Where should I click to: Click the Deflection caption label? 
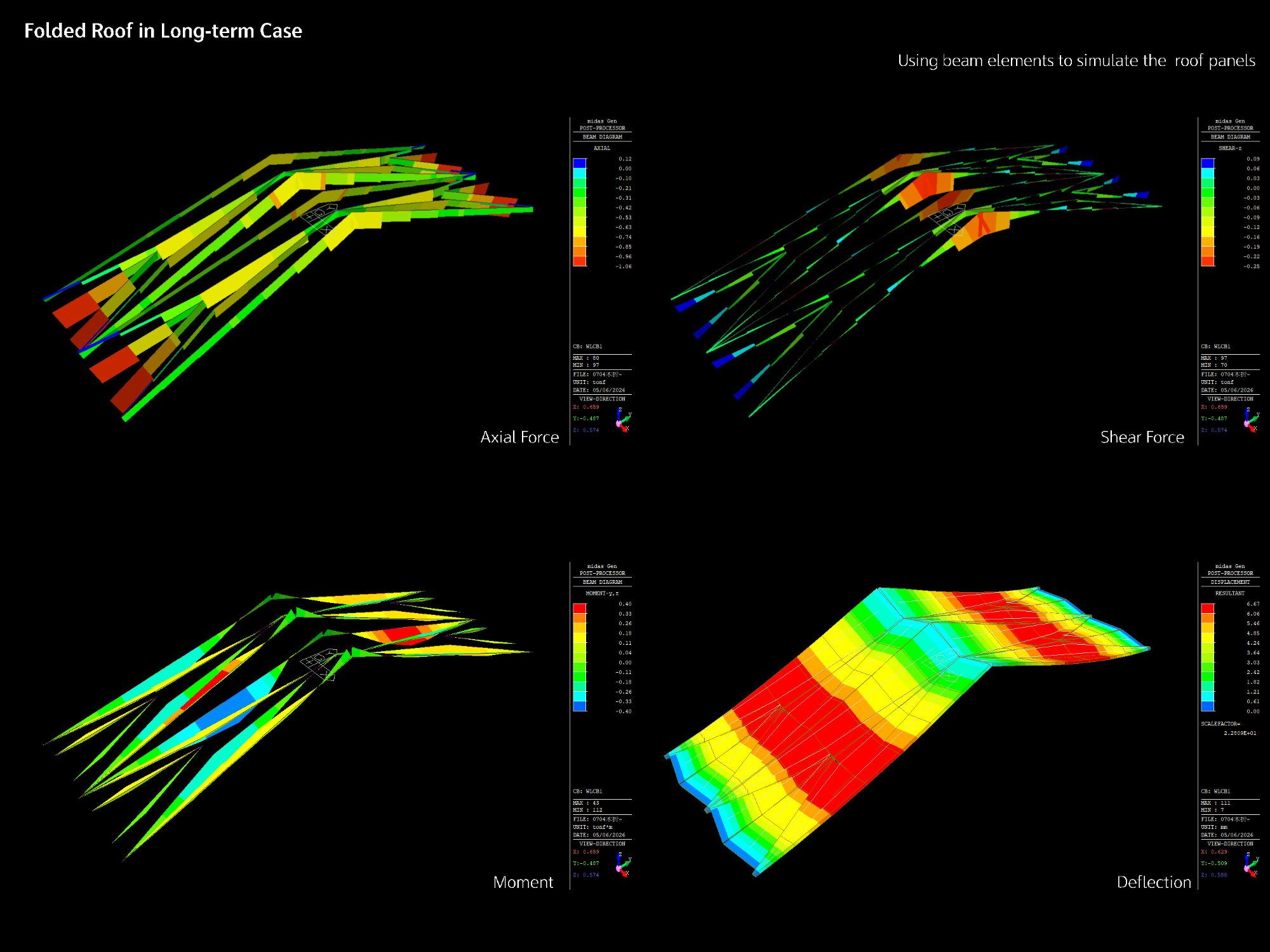pos(1154,882)
